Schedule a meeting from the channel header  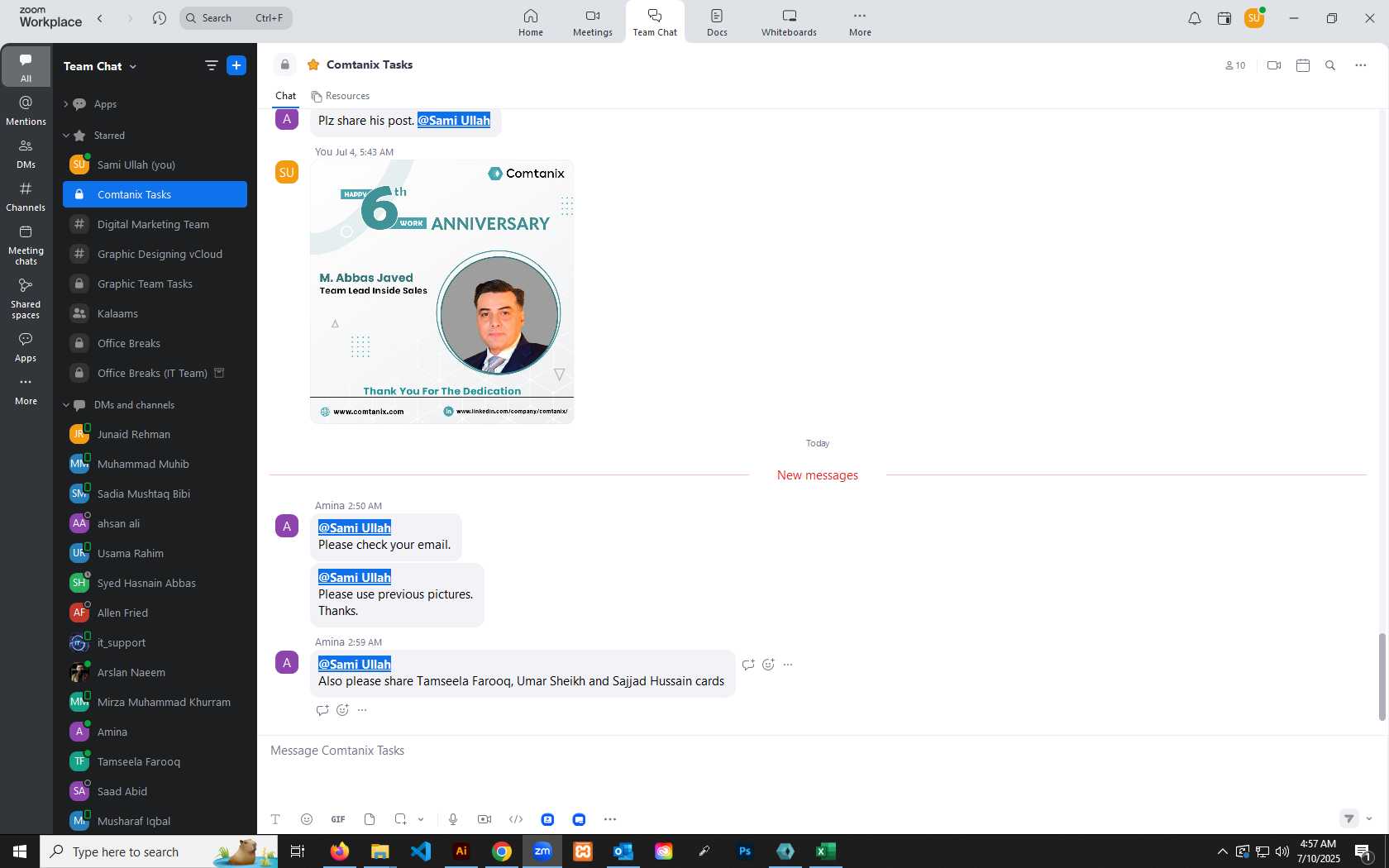click(x=1303, y=65)
